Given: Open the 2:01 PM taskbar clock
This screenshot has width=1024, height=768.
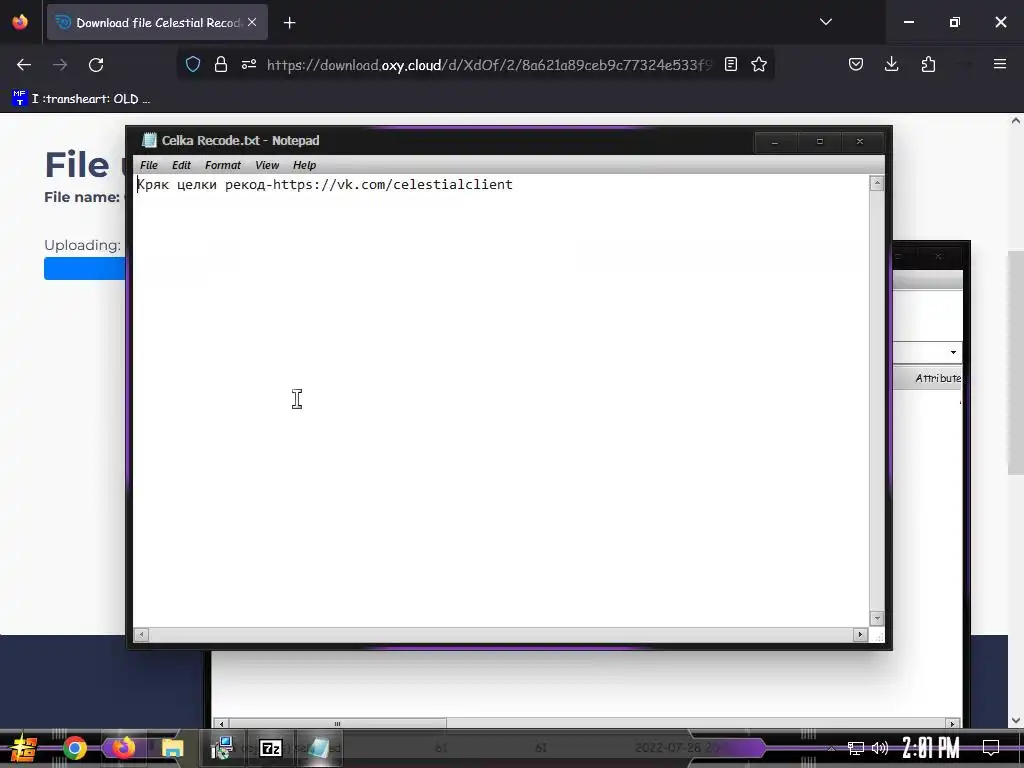Looking at the screenshot, I should pyautogui.click(x=930, y=748).
